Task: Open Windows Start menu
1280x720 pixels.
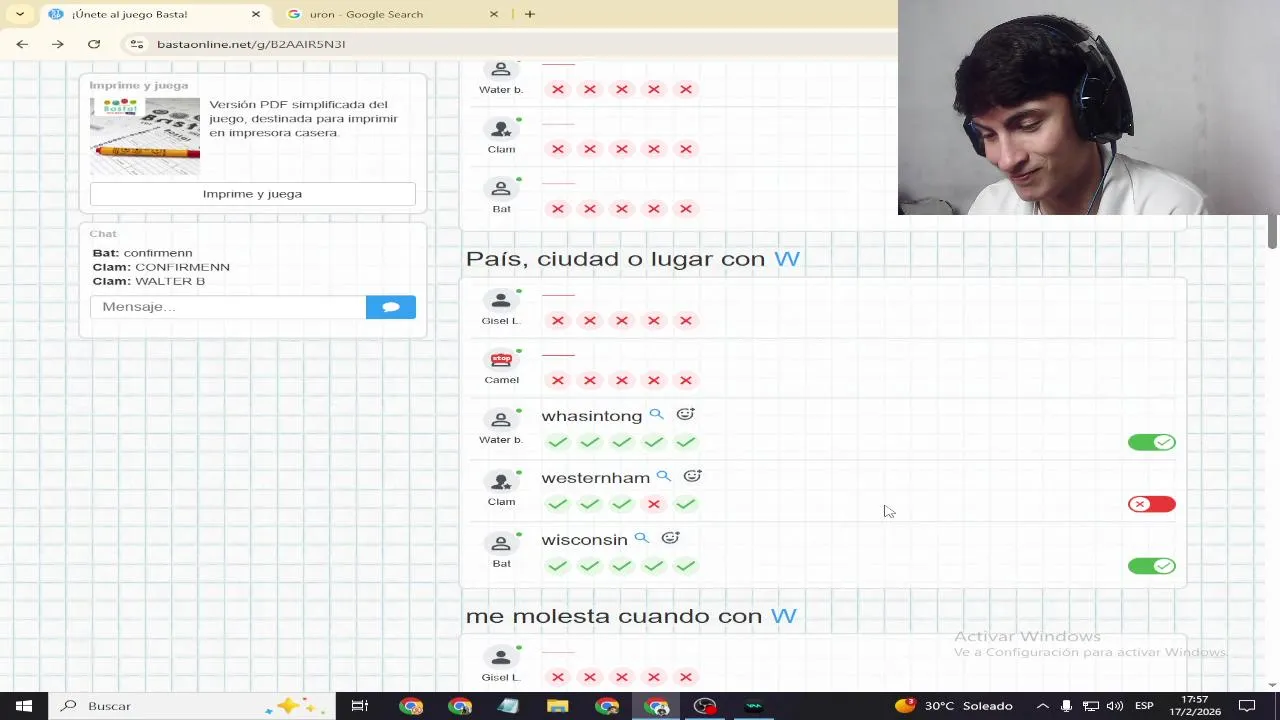Action: coord(23,706)
